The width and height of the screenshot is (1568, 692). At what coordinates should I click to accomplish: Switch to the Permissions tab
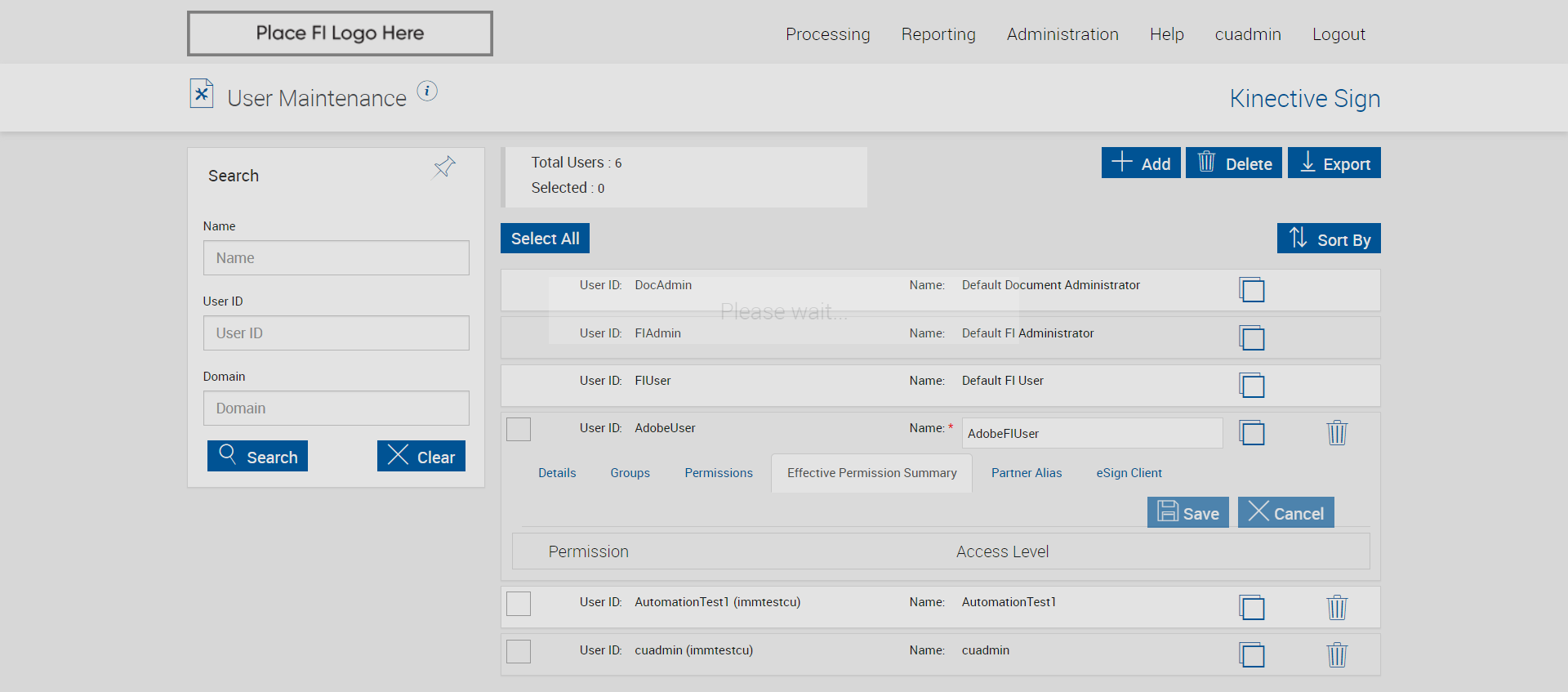click(719, 473)
